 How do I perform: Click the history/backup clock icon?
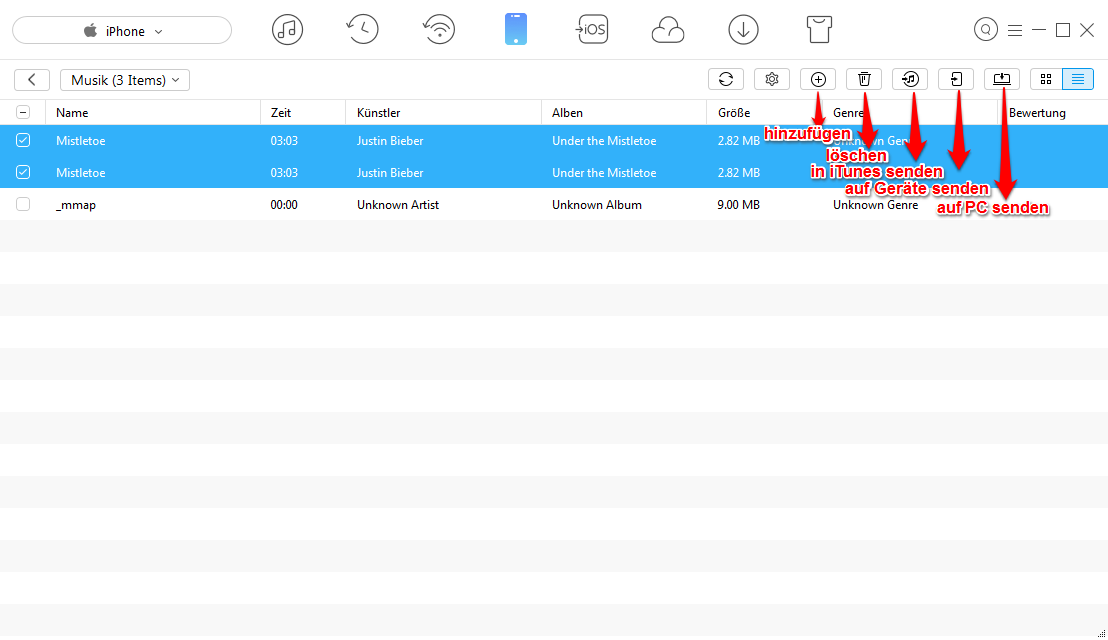click(362, 29)
